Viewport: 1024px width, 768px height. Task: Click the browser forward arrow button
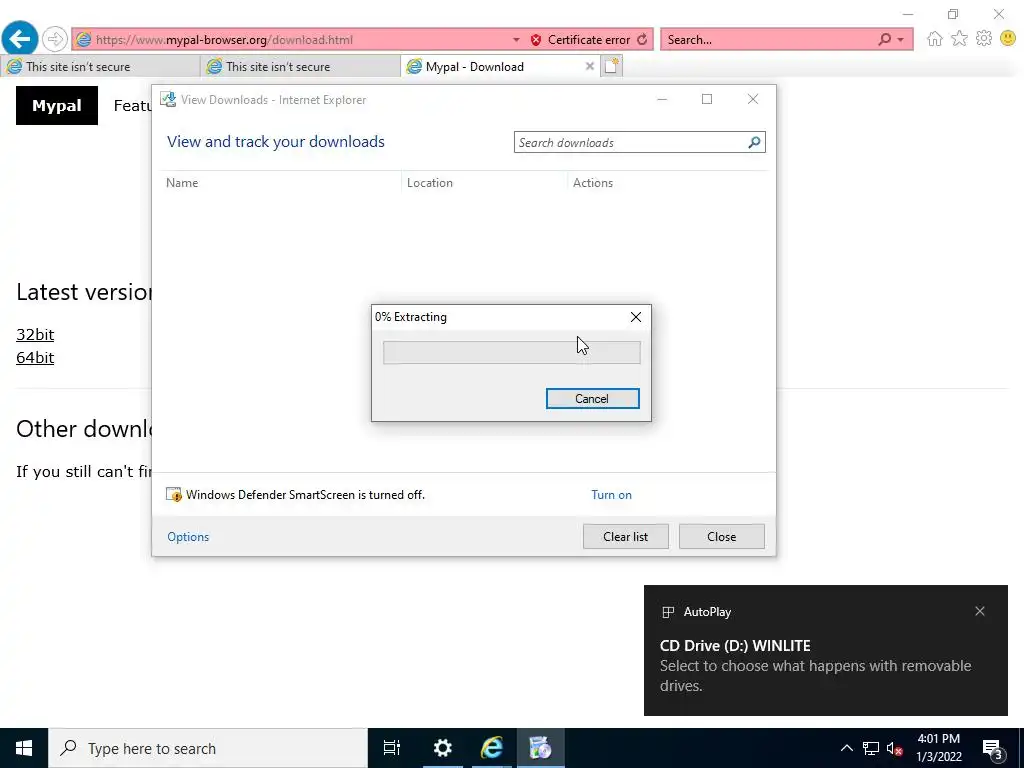pyautogui.click(x=55, y=39)
